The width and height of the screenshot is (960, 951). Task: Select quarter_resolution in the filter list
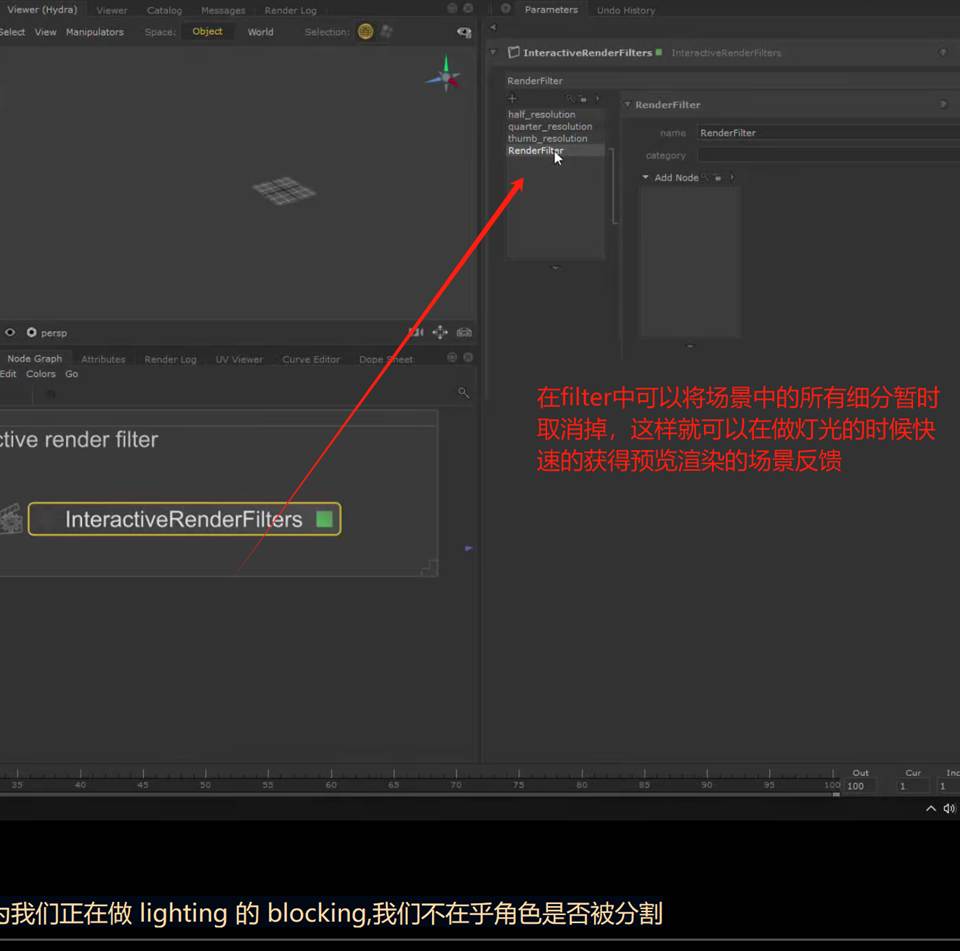549,127
